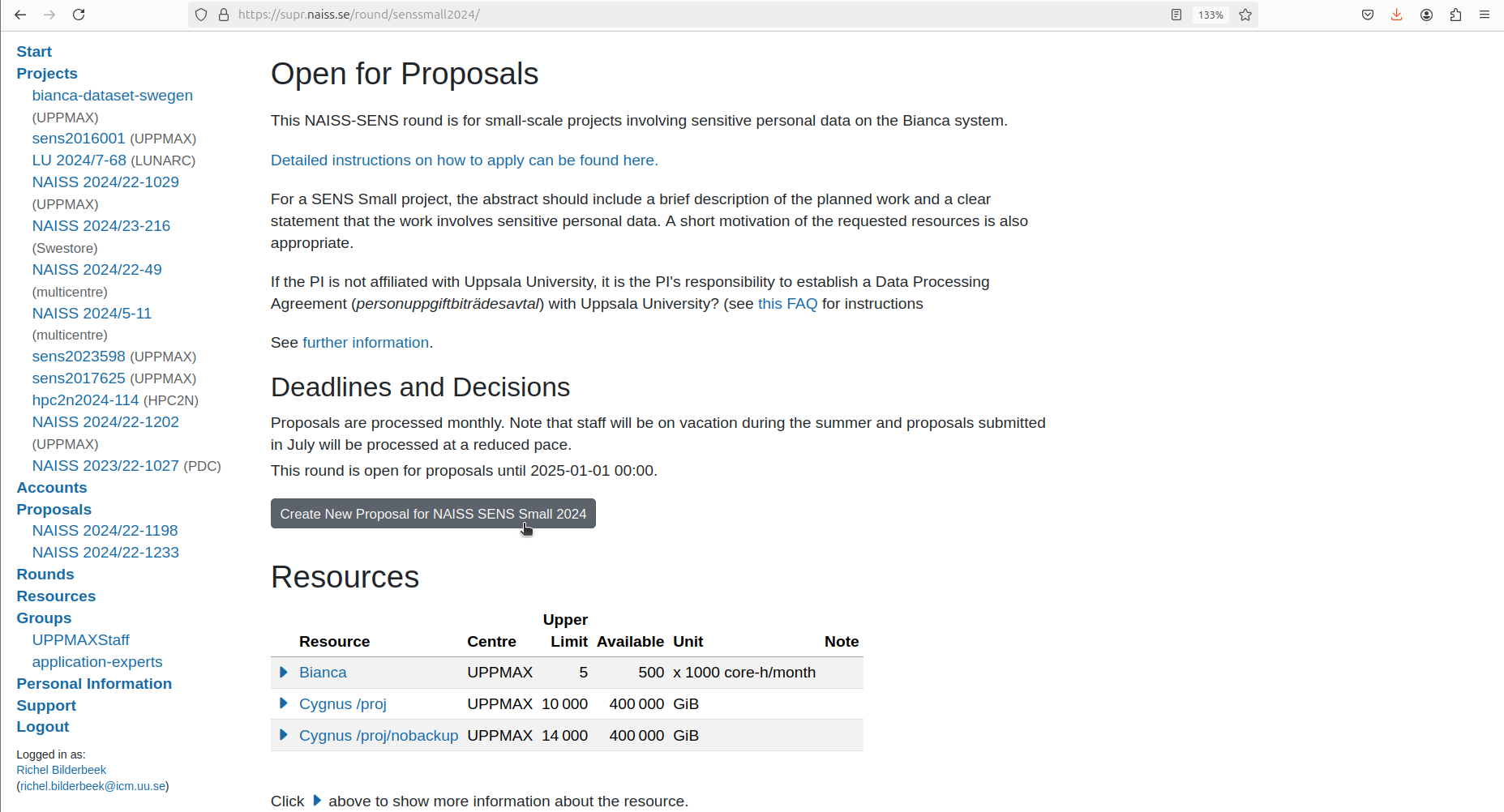Screen dimensions: 1504x812
Task: Open the Firefox account icon
Action: 1426,14
